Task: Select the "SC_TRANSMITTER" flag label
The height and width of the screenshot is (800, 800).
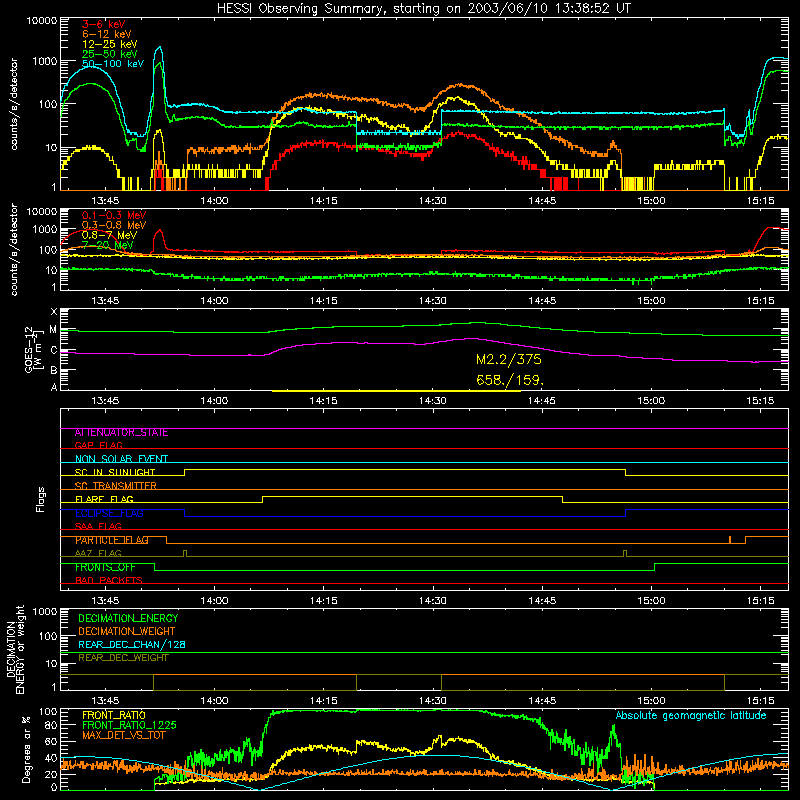Action: pyautogui.click(x=115, y=486)
